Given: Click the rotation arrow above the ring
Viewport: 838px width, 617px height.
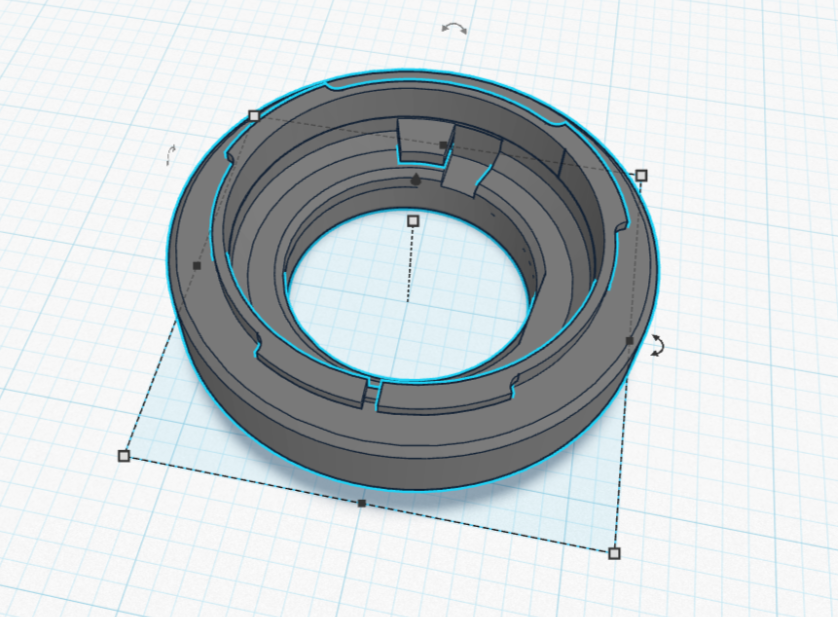Looking at the screenshot, I should [454, 28].
